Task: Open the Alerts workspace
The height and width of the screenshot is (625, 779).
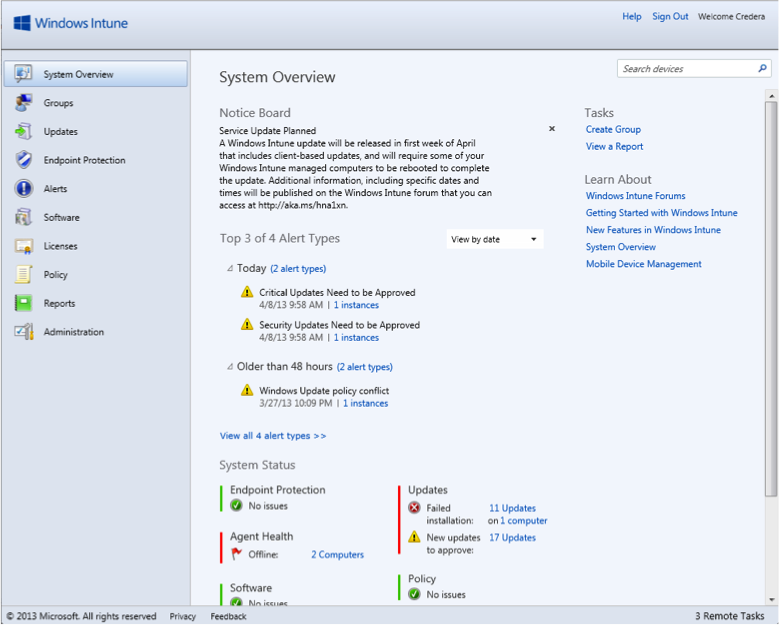Action: click(96, 189)
